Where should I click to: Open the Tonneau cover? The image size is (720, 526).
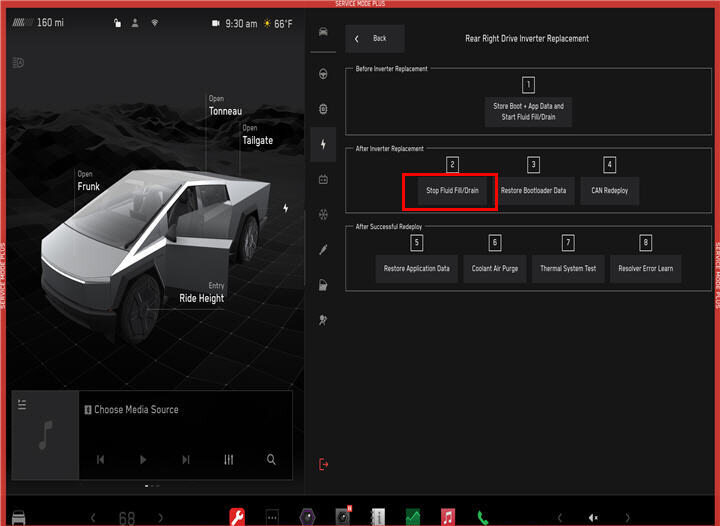(x=225, y=106)
